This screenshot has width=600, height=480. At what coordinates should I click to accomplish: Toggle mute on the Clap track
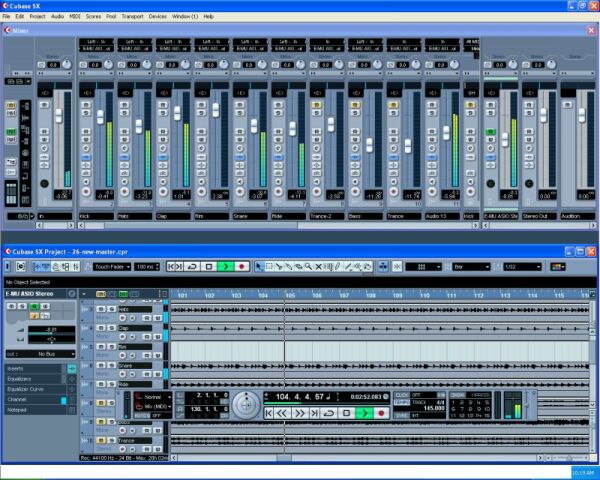(101, 328)
